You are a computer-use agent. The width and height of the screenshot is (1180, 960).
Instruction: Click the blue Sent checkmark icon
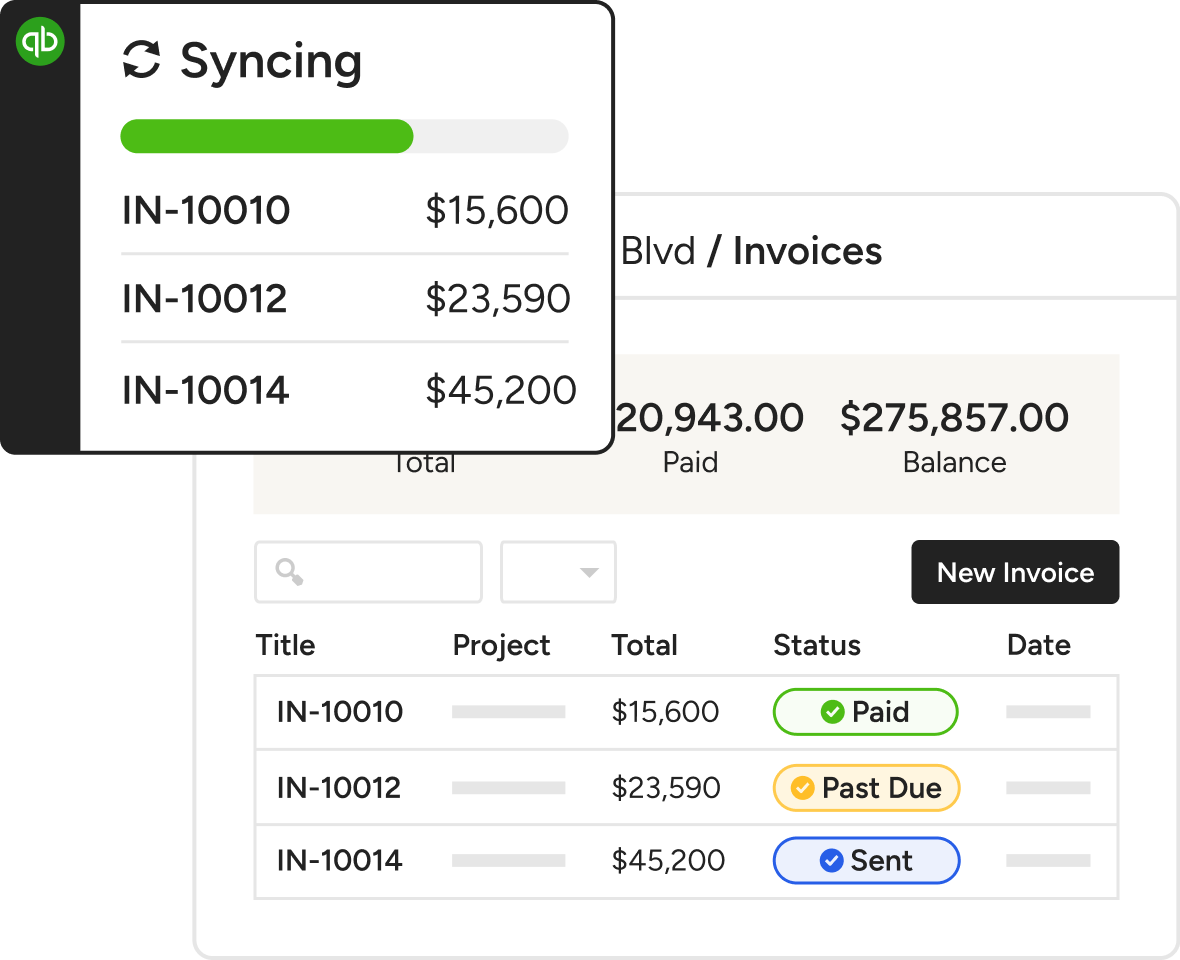[x=831, y=861]
